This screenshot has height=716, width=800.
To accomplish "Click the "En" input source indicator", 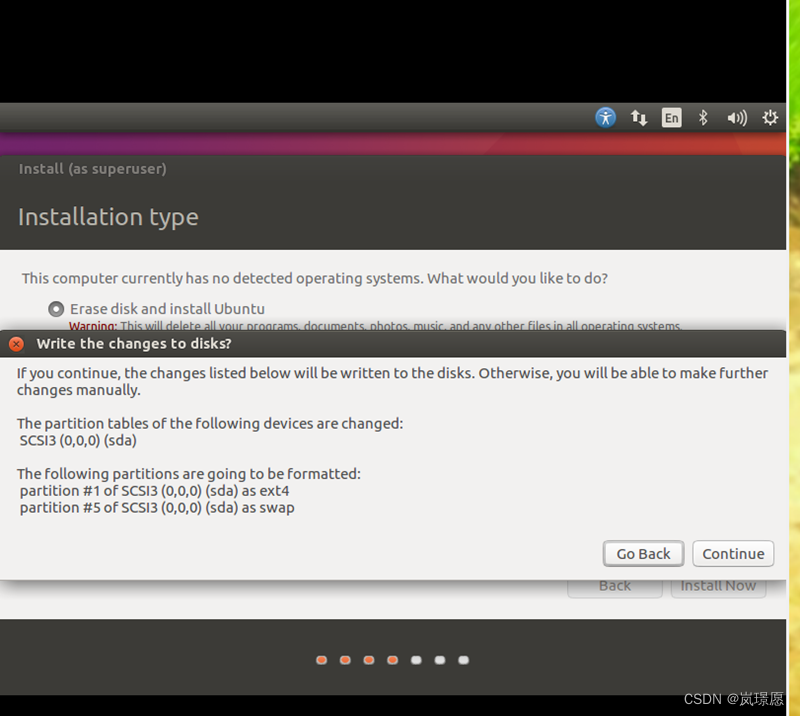I will (671, 117).
